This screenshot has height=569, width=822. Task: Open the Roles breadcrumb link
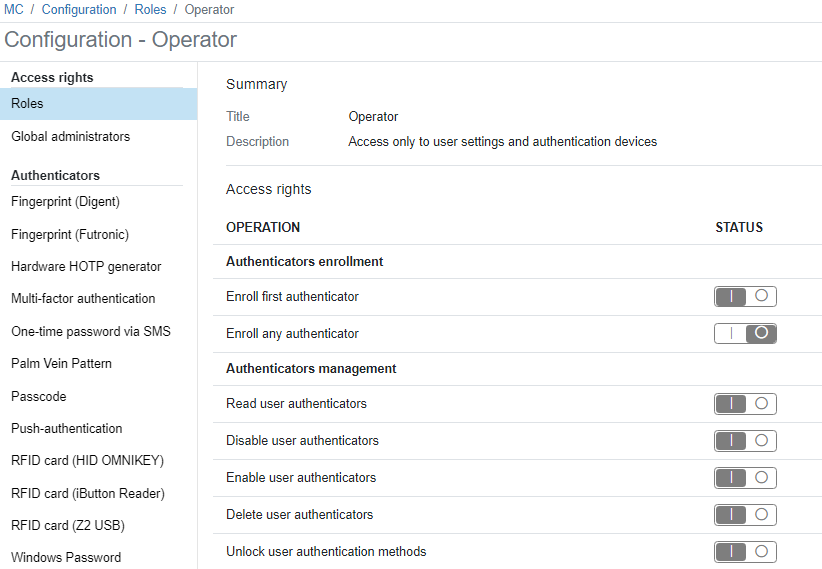tap(150, 9)
